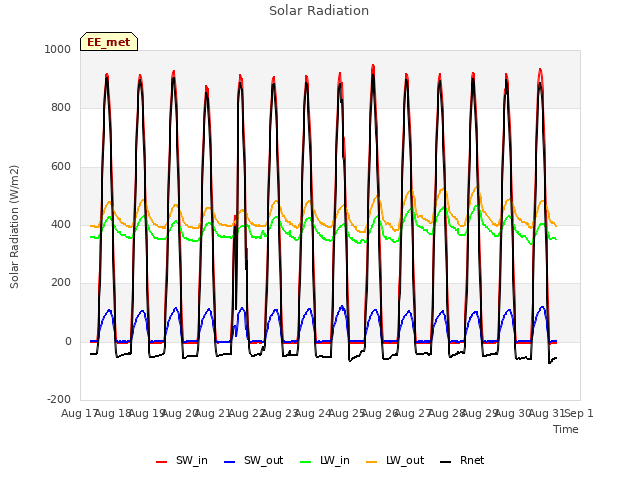Click the black Rnet legend swatch
The image size is (640, 480).
pyautogui.click(x=446, y=462)
